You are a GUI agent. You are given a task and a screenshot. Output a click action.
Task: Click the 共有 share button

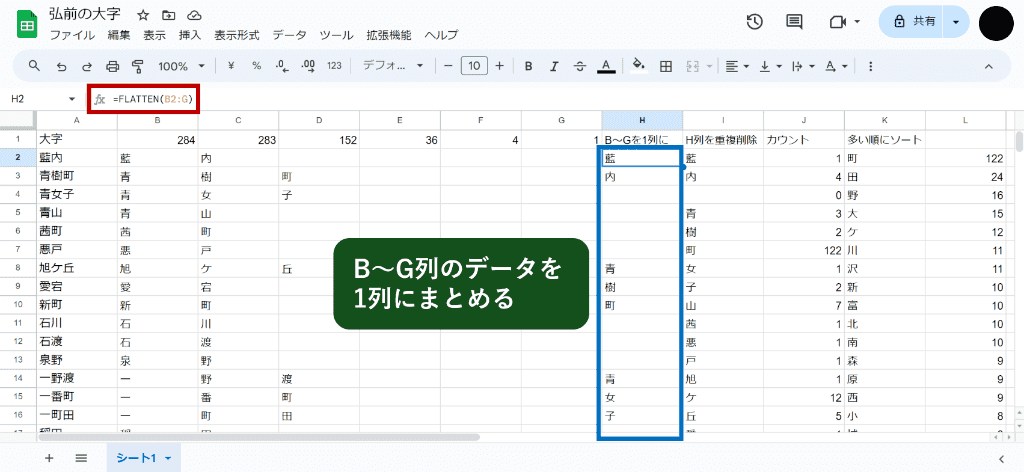pos(913,22)
